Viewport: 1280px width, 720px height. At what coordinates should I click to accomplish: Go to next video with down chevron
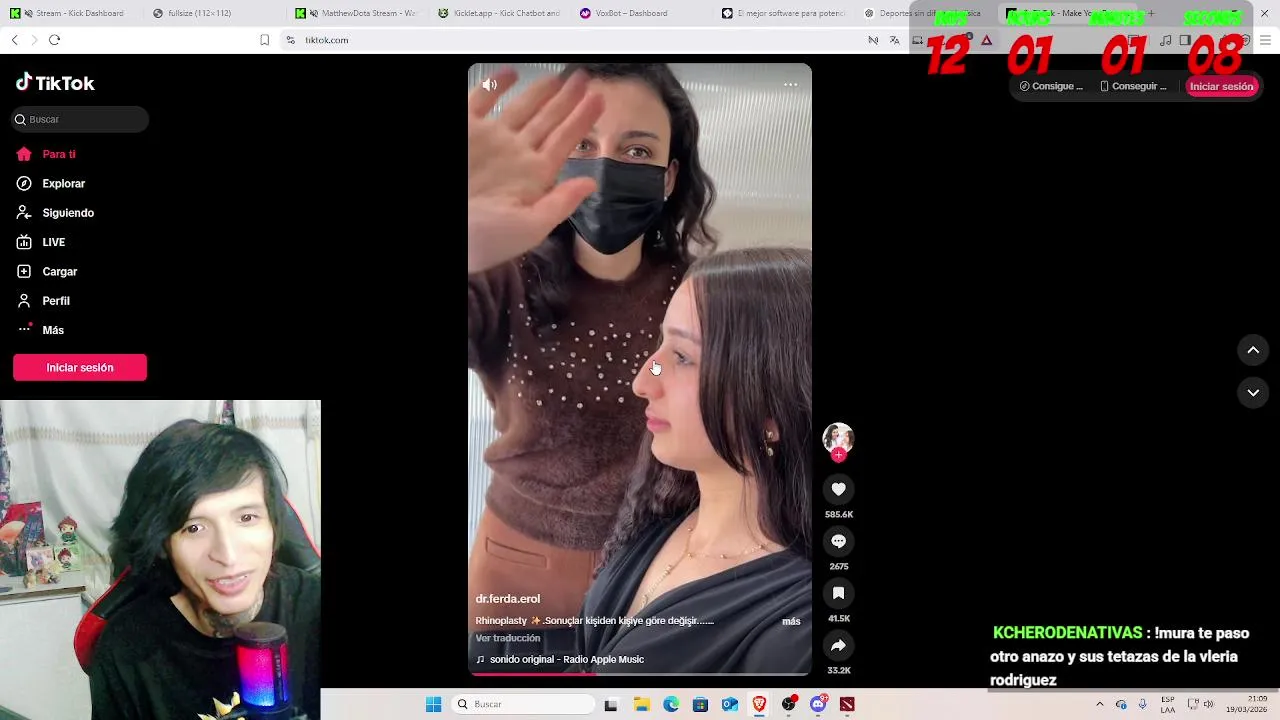pos(1253,393)
